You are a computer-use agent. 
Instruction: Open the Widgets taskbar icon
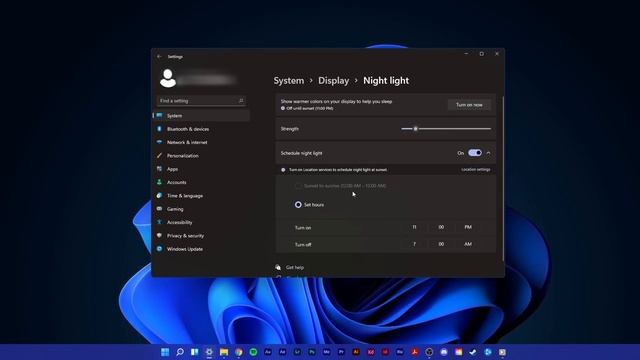(194, 352)
